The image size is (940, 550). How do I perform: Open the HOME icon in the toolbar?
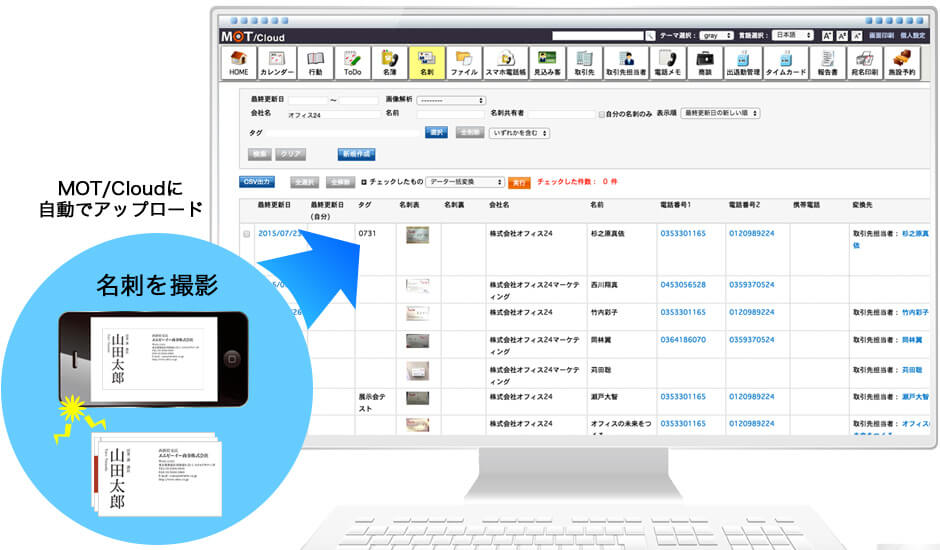pyautogui.click(x=239, y=62)
